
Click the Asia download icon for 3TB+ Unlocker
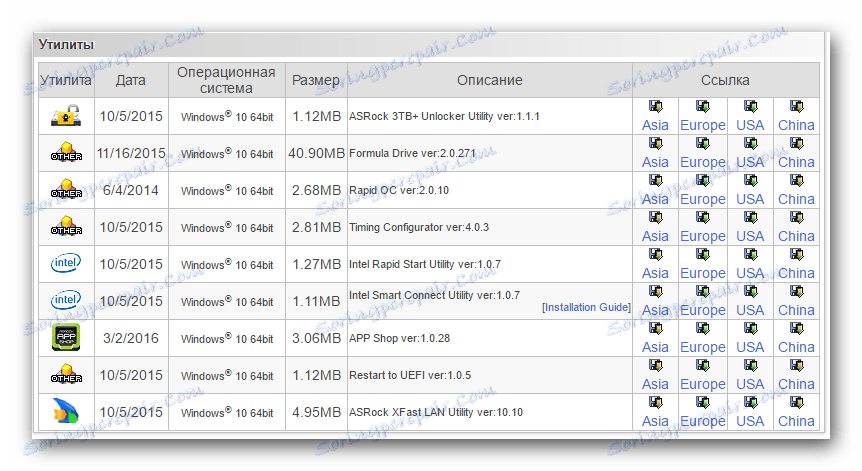coord(655,107)
